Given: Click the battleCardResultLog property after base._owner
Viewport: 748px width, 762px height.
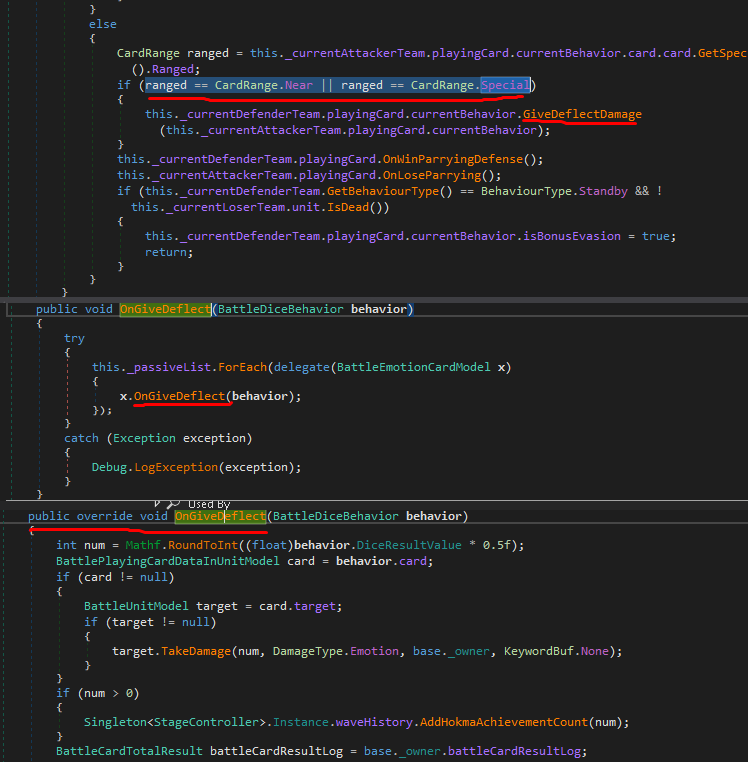Looking at the screenshot, I should click(514, 751).
